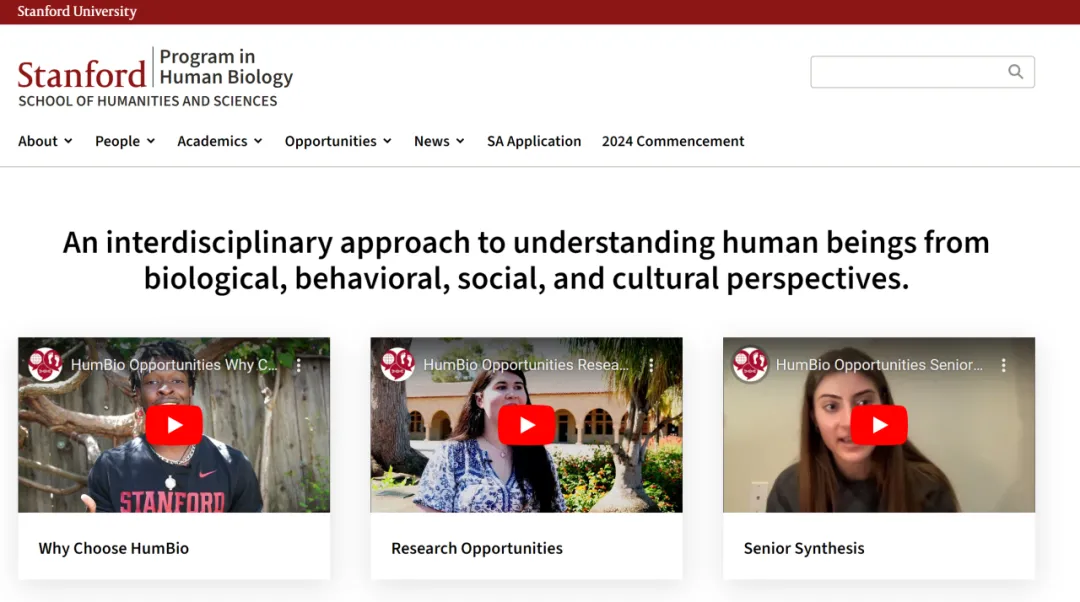Image resolution: width=1080 pixels, height=602 pixels.
Task: Play the Research Opportunities video
Action: coord(526,425)
